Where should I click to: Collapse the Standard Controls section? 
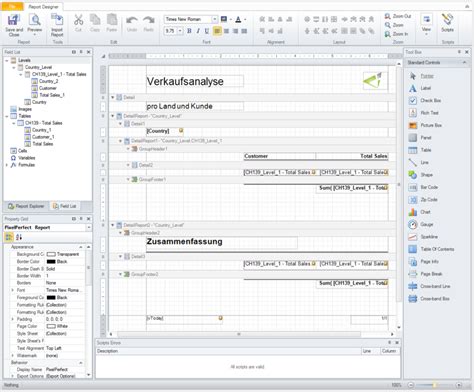464,62
